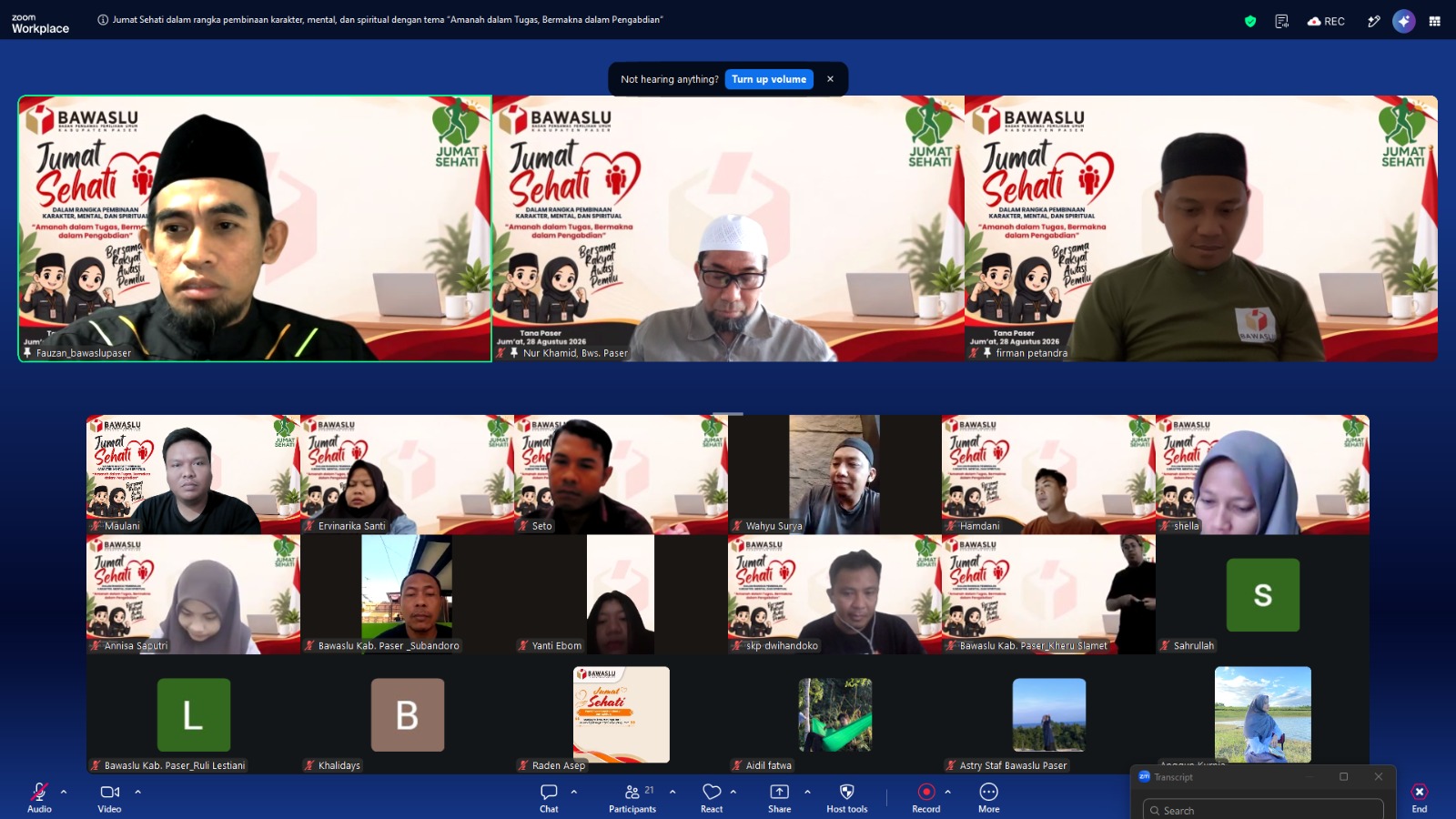
Task: Open meeting information icon beside the title
Action: click(x=103, y=20)
